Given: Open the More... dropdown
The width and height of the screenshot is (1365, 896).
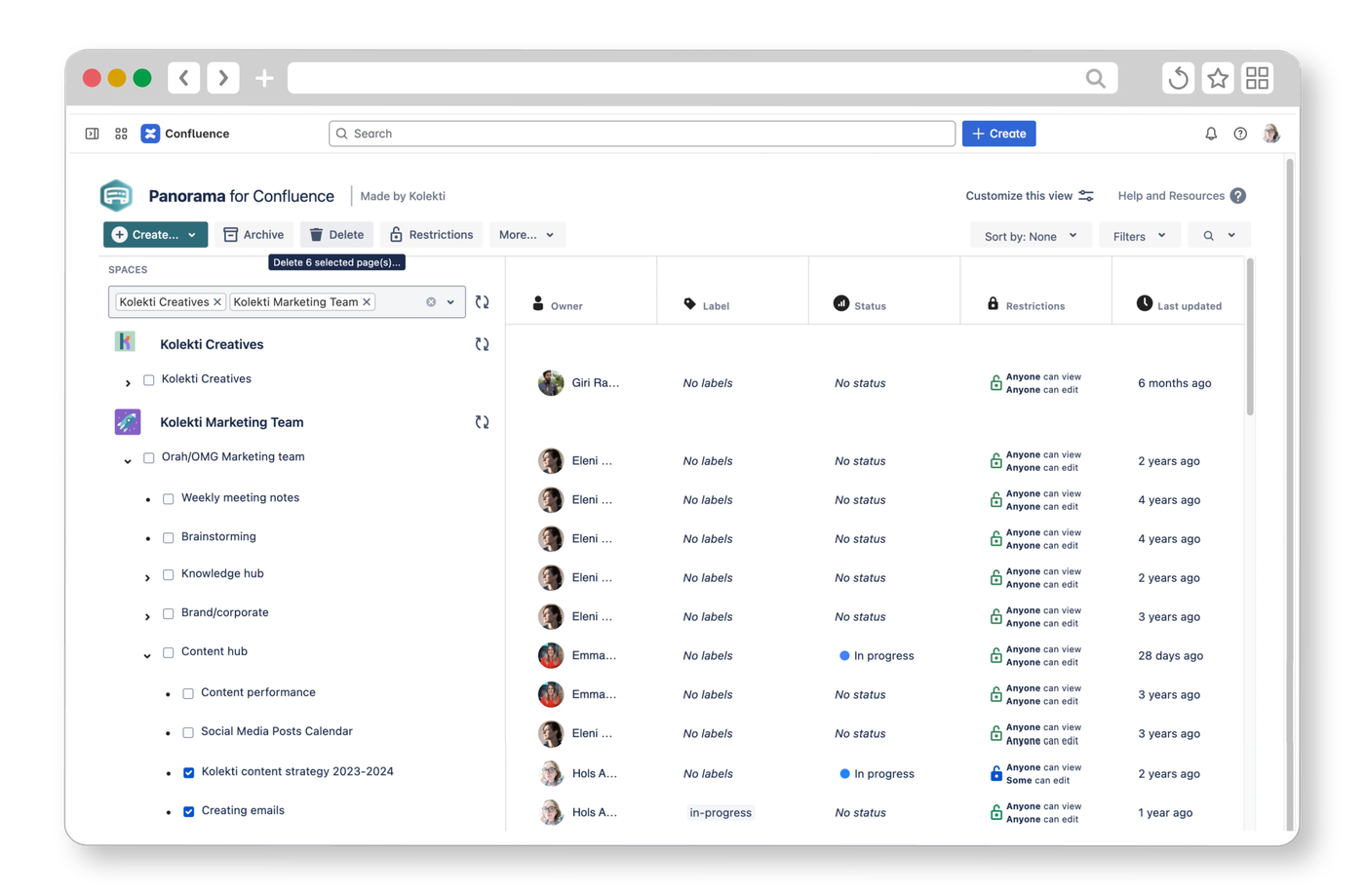Looking at the screenshot, I should [x=526, y=235].
